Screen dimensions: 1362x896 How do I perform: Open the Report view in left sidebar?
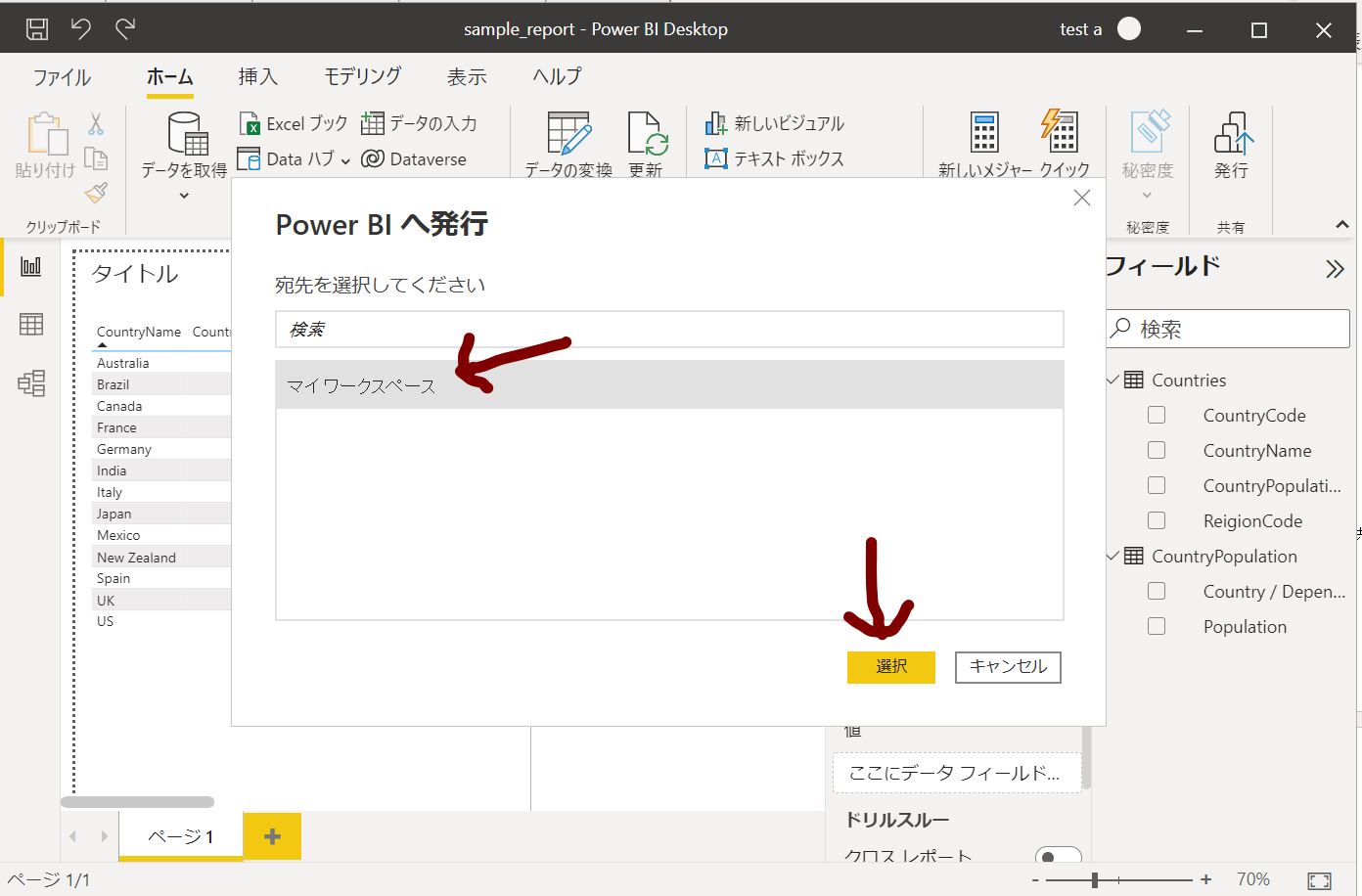(x=31, y=266)
